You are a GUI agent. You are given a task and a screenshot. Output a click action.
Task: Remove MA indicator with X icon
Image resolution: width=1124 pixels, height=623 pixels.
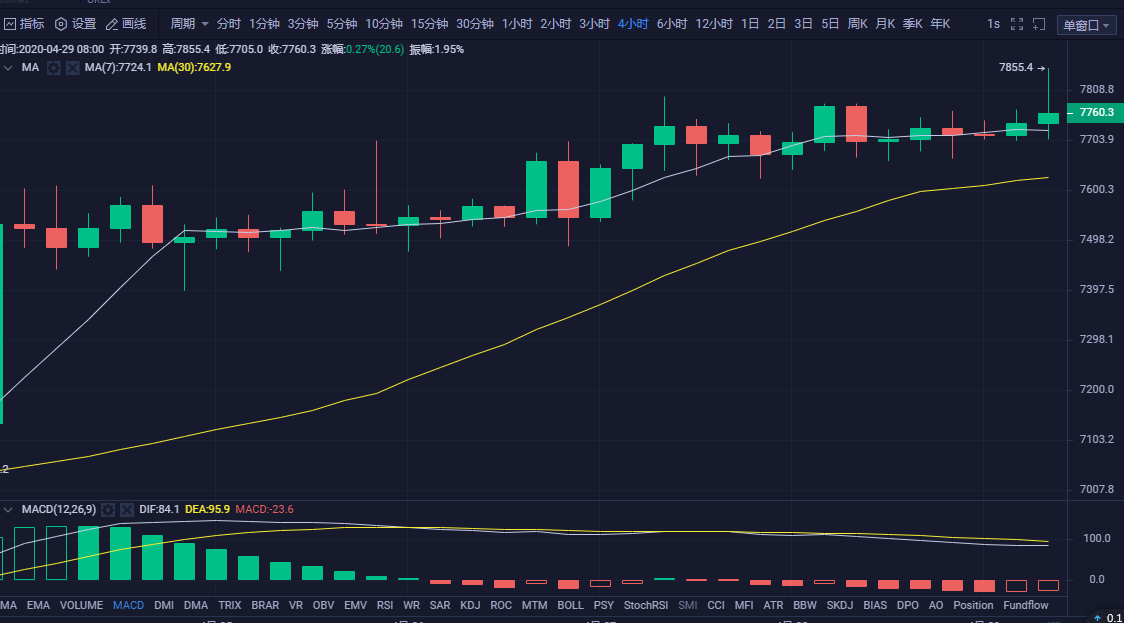coord(72,67)
